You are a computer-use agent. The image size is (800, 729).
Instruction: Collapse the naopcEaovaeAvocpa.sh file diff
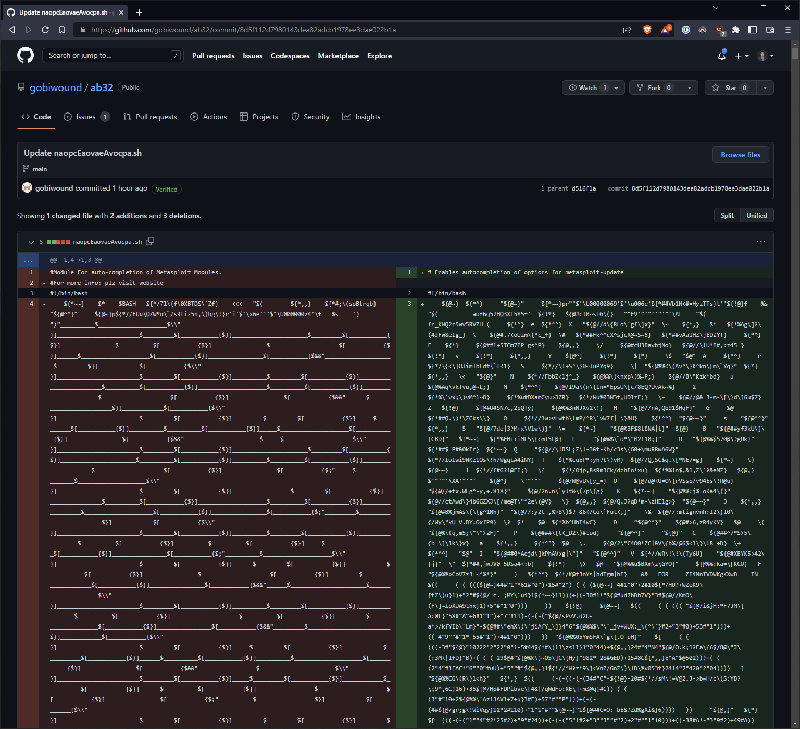[31, 242]
